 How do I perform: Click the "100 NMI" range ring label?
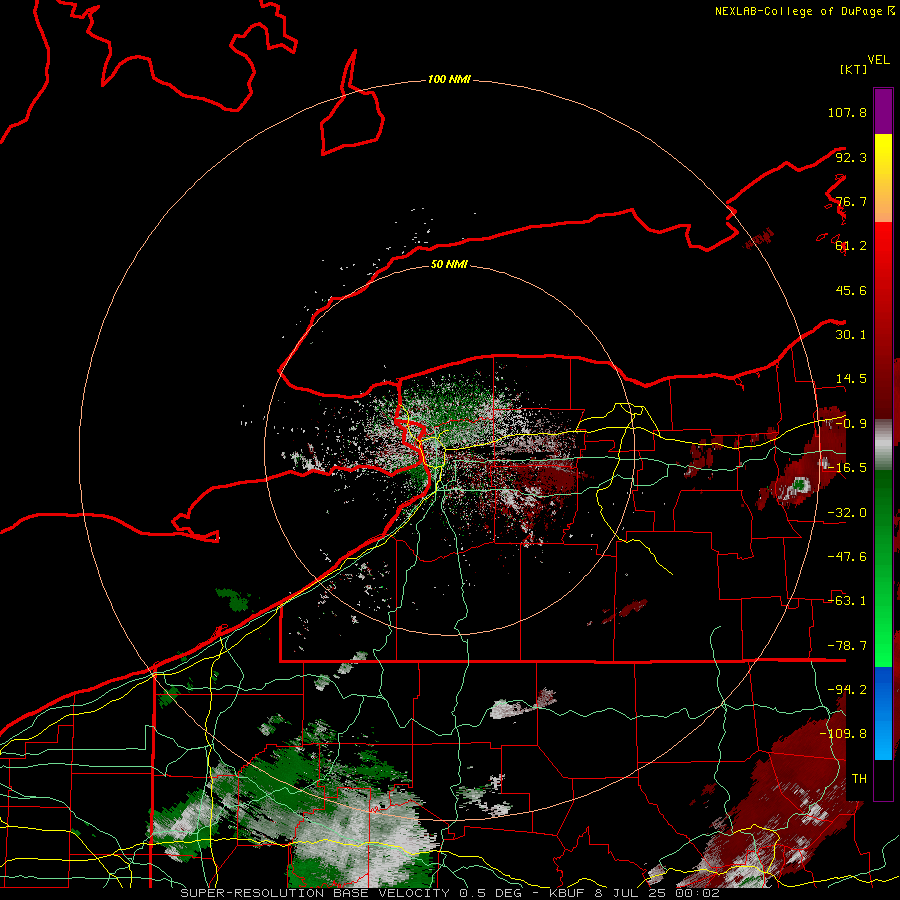click(x=449, y=79)
